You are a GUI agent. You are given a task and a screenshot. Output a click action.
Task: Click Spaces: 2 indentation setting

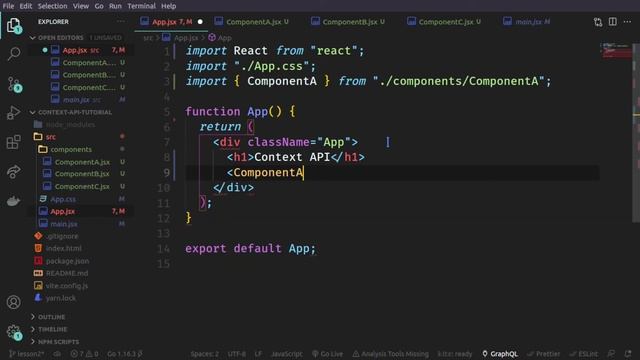(204, 354)
